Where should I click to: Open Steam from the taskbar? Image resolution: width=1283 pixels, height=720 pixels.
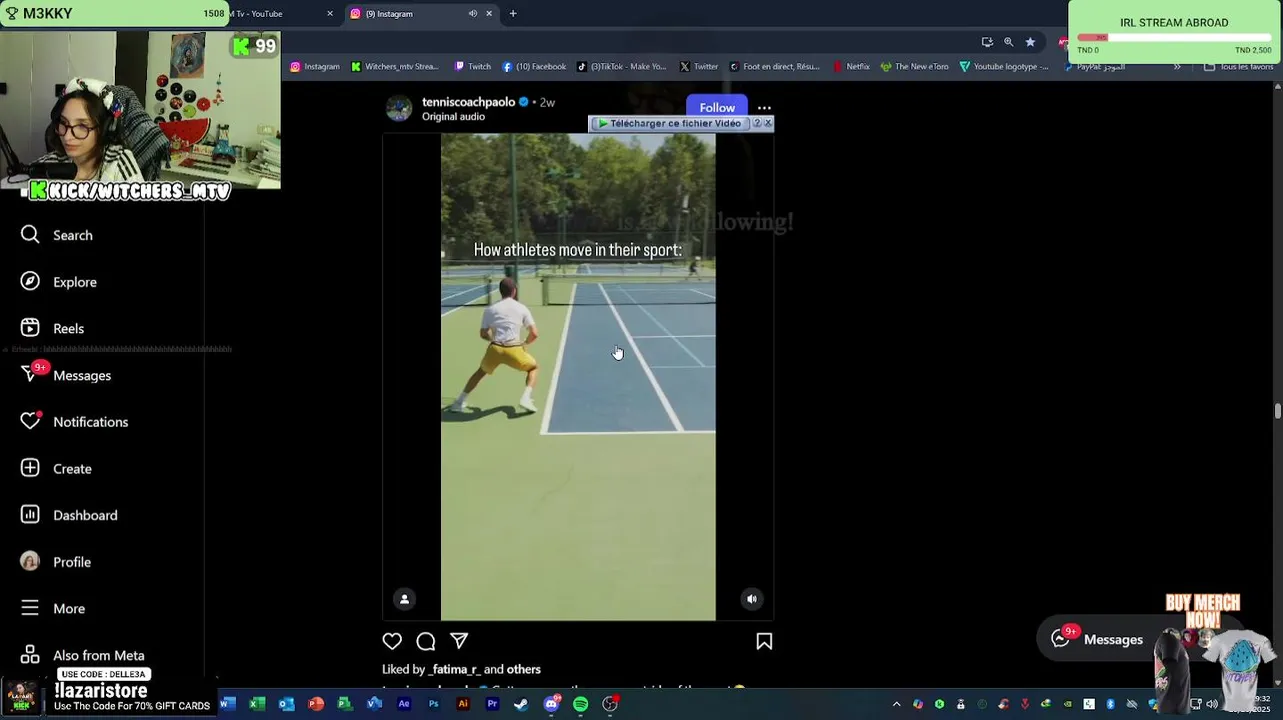(x=521, y=704)
